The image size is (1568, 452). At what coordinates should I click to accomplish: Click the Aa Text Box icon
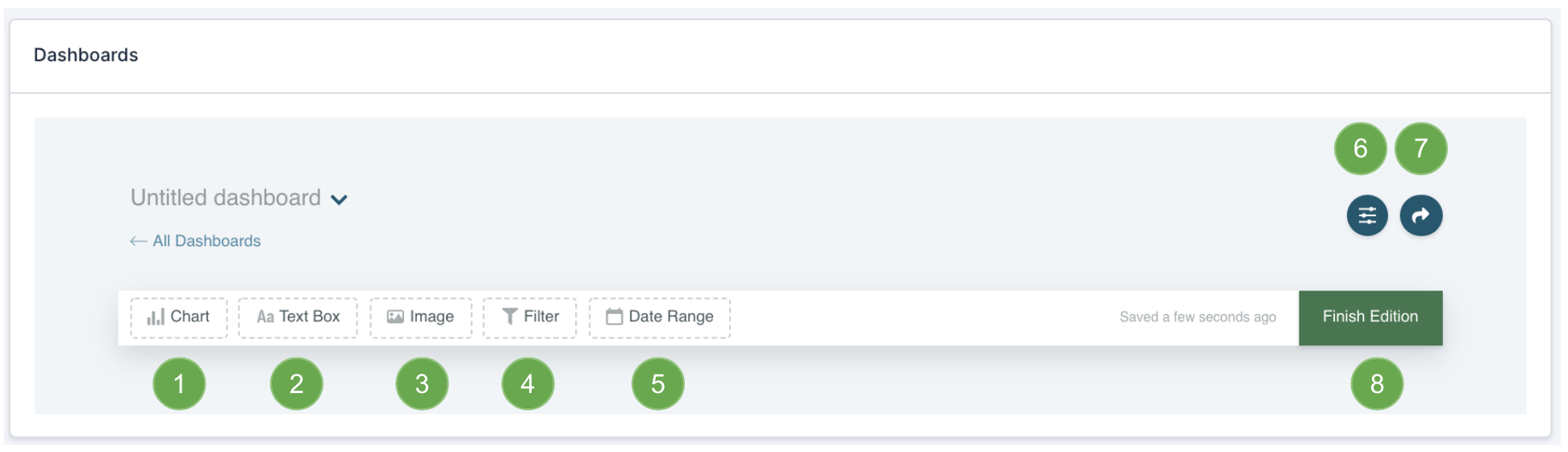(265, 317)
